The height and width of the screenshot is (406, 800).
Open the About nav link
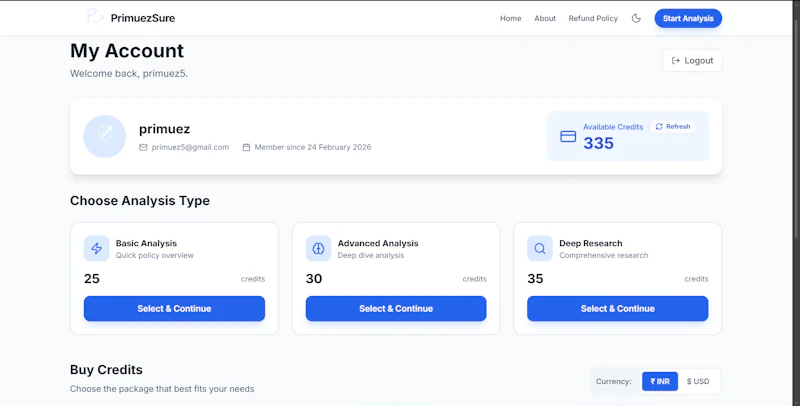click(x=545, y=18)
